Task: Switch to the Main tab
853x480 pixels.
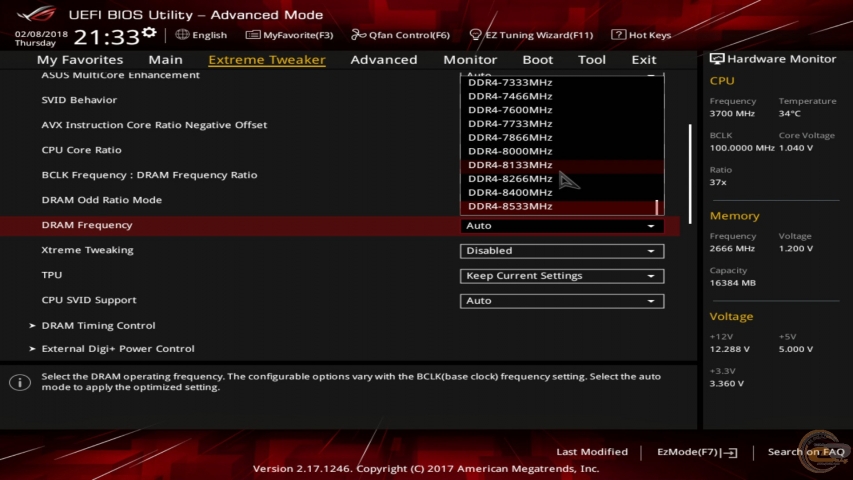Action: click(165, 59)
